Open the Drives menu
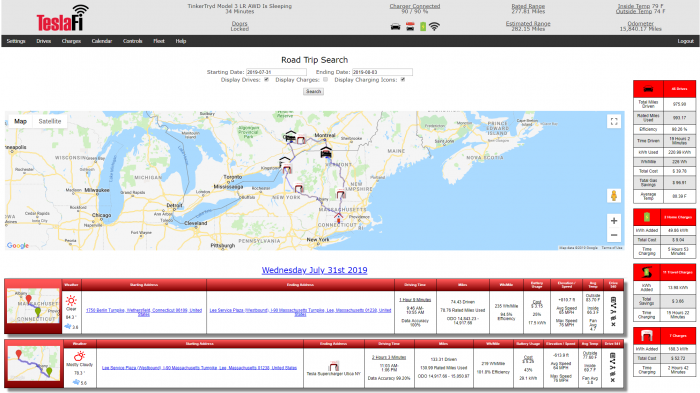Screen dimensions: 700x393 pyautogui.click(x=44, y=41)
